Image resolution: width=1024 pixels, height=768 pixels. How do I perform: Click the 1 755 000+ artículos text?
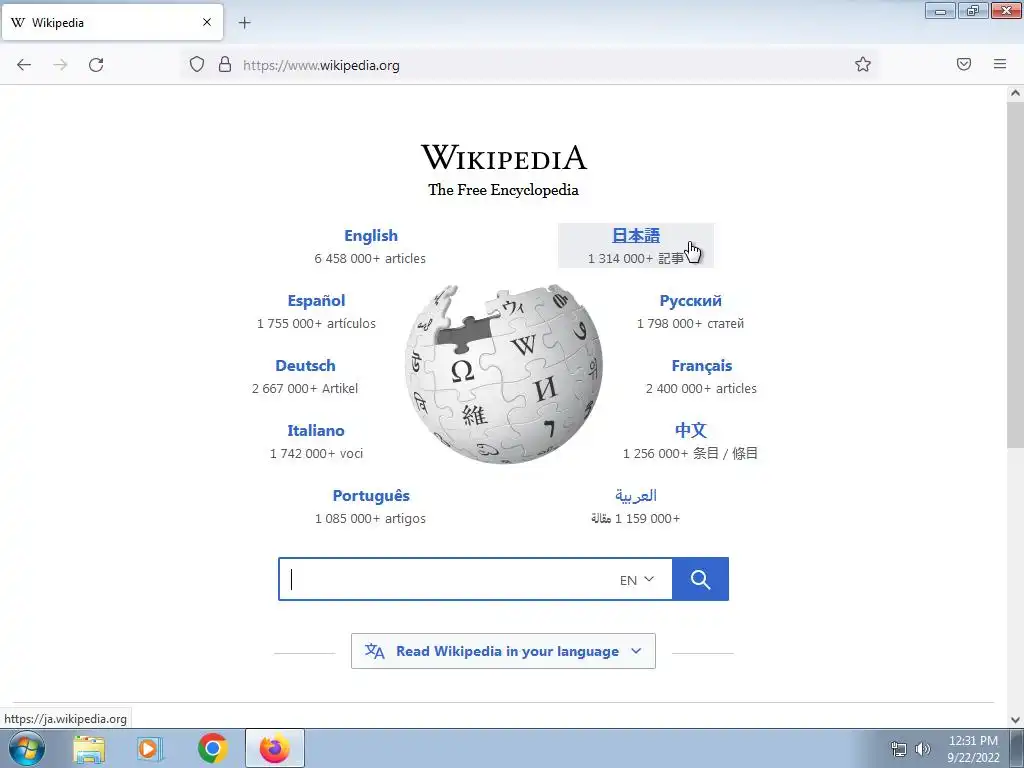(316, 323)
